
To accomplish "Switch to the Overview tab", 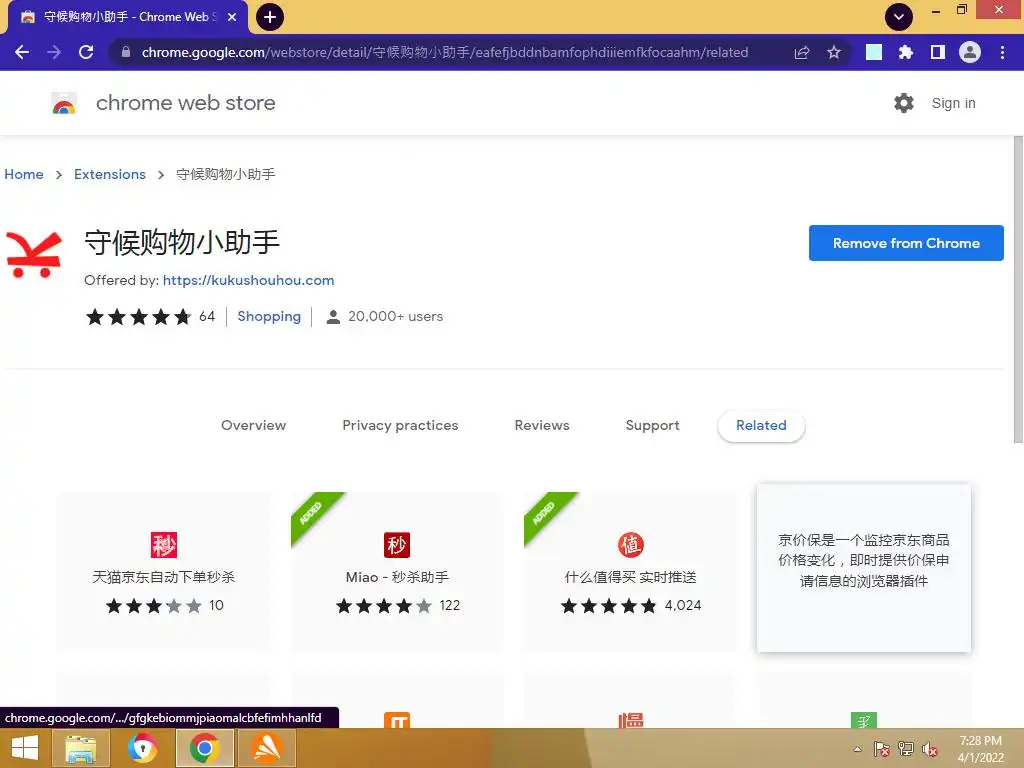I will [253, 425].
